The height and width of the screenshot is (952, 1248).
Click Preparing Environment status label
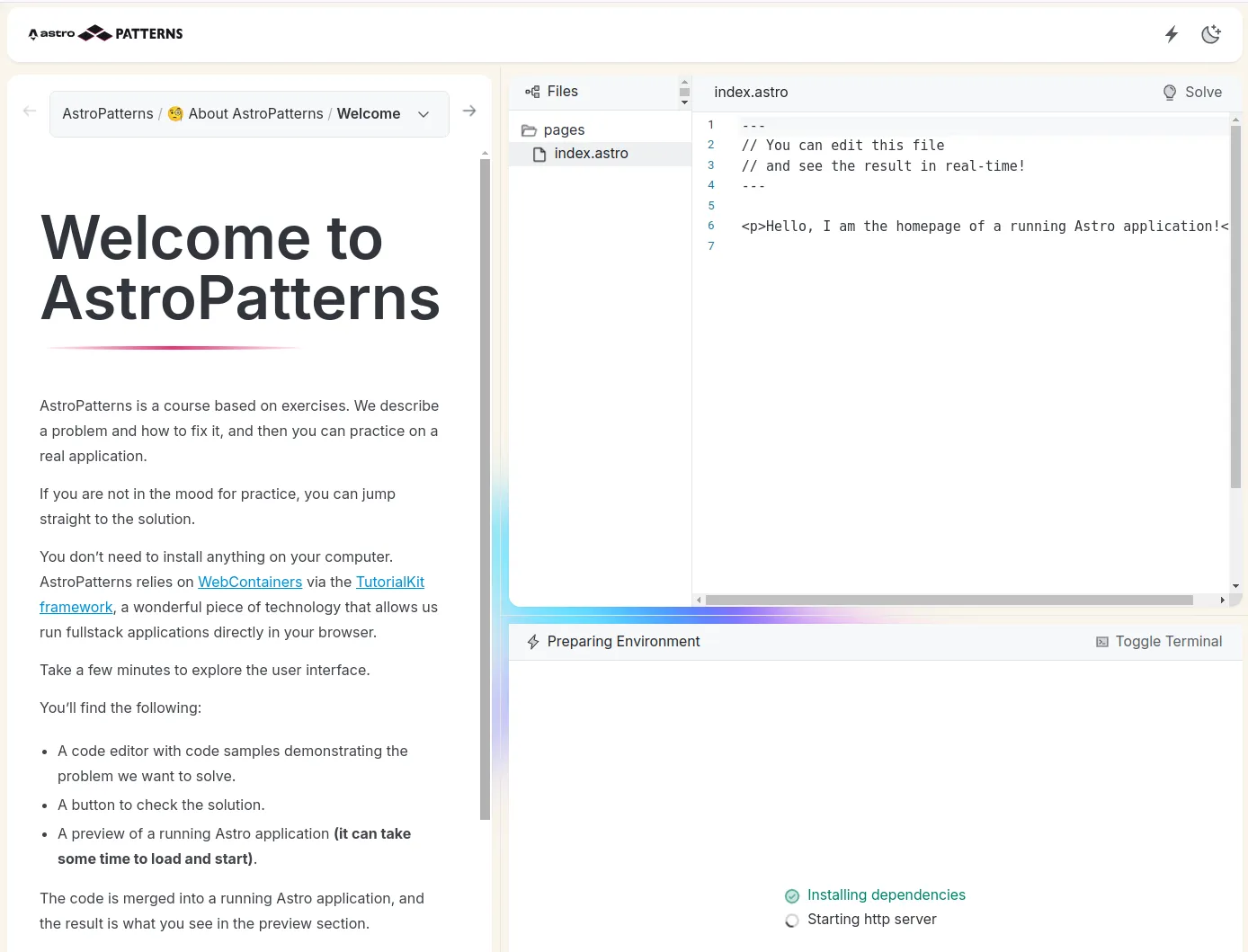[x=623, y=642]
